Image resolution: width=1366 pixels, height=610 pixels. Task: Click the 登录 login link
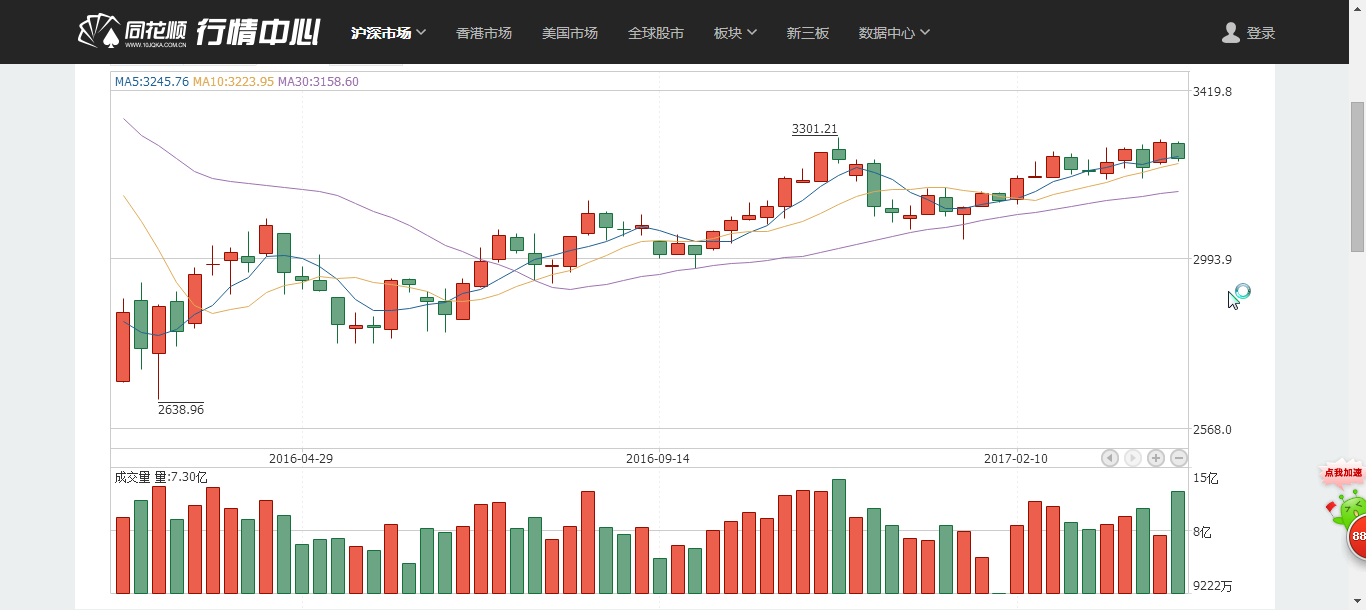pos(1261,33)
